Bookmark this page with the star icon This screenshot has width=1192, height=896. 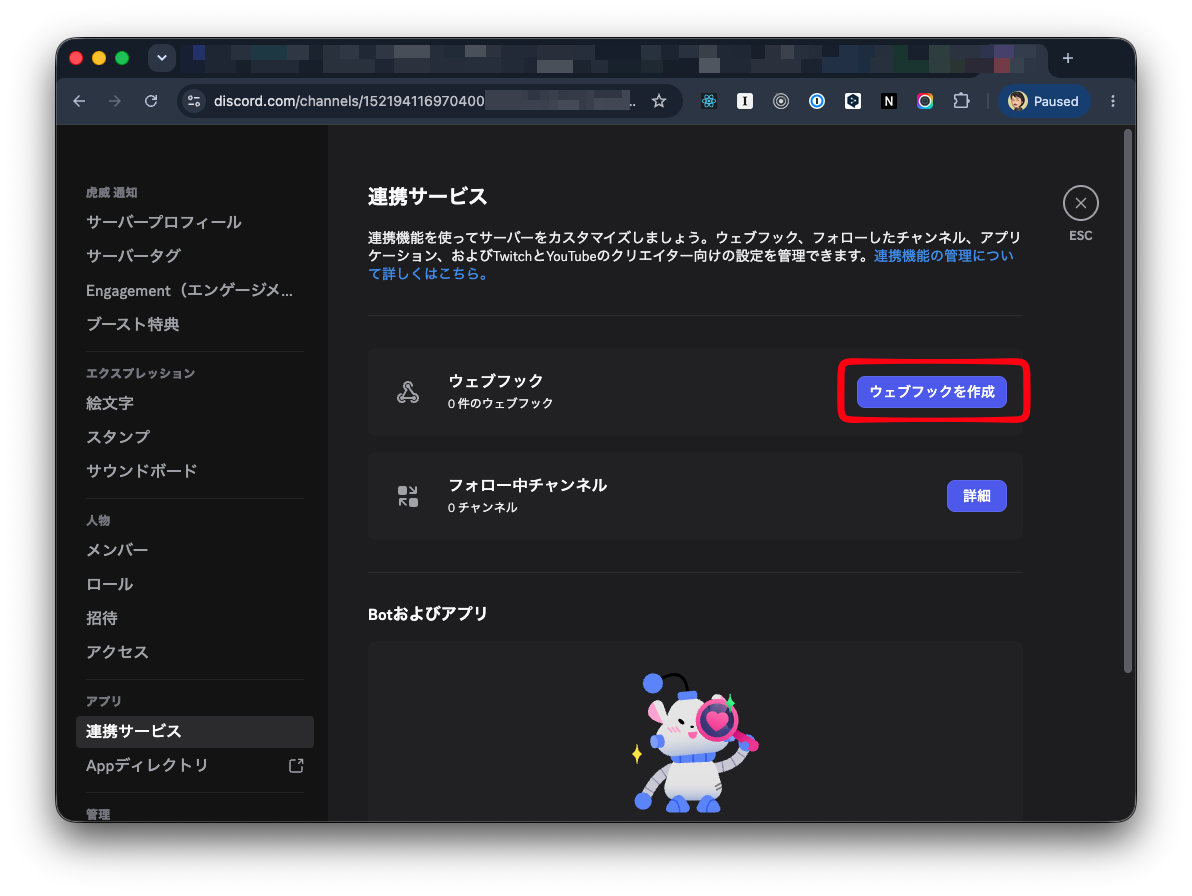pyautogui.click(x=659, y=101)
